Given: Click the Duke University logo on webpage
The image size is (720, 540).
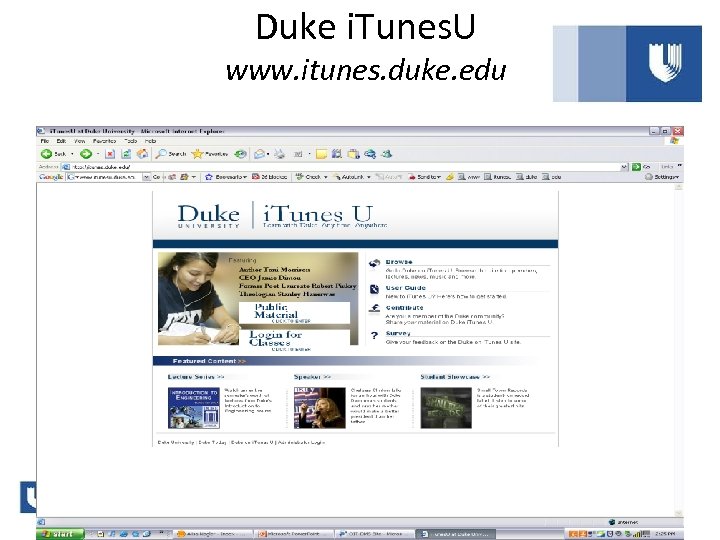Looking at the screenshot, I should click(208, 216).
